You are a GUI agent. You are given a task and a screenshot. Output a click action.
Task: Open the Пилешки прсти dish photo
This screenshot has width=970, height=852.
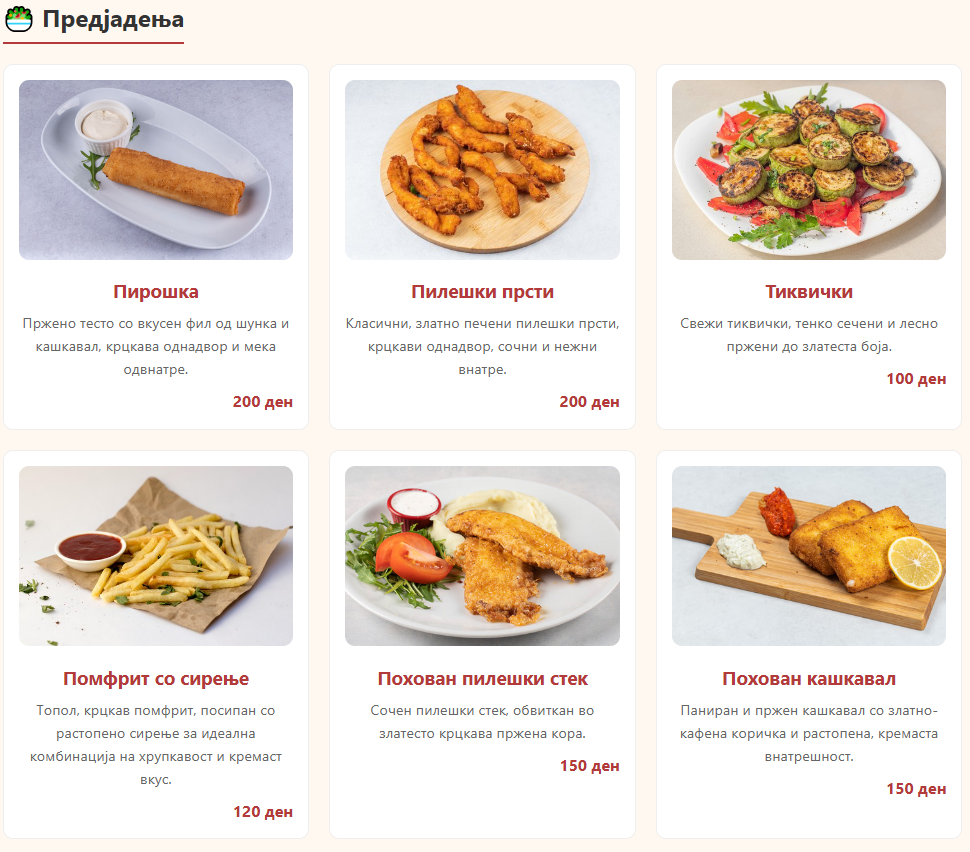(x=483, y=170)
